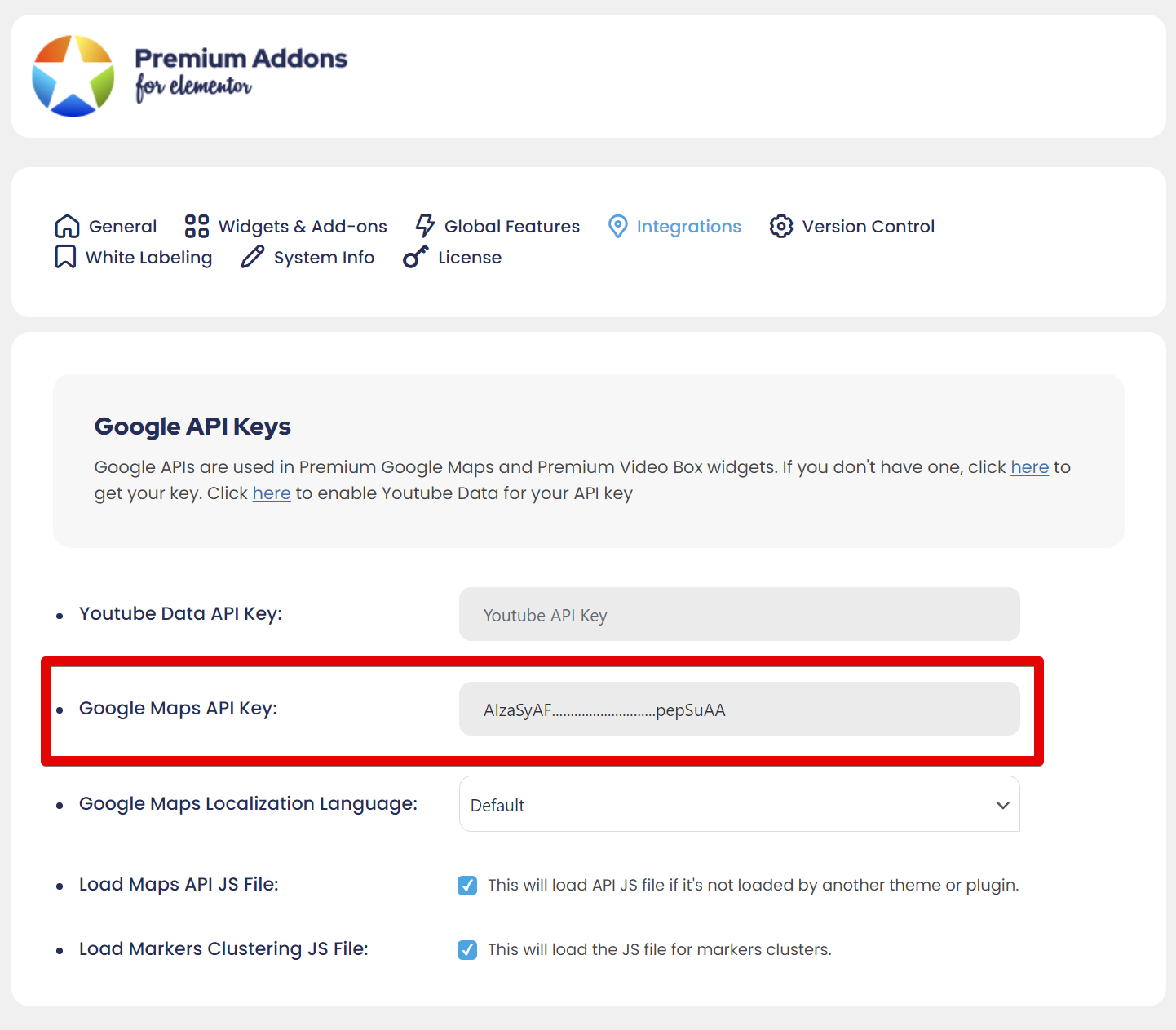Click text 'This will load the JS file for markers clusters'

tap(659, 949)
